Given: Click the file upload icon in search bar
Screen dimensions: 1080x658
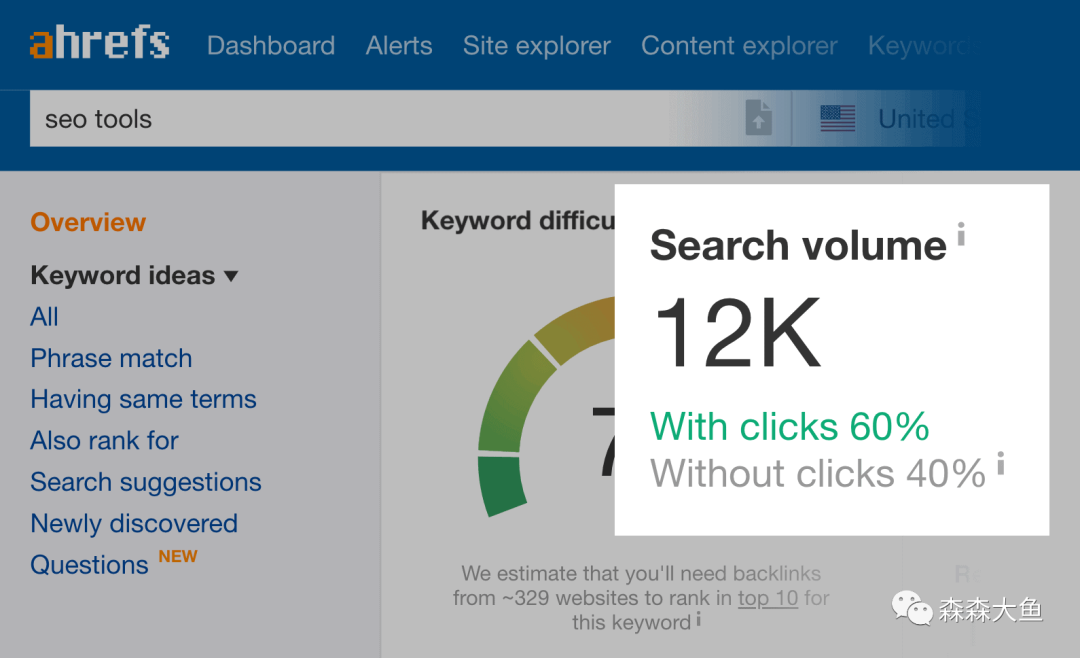Looking at the screenshot, I should coord(759,120).
